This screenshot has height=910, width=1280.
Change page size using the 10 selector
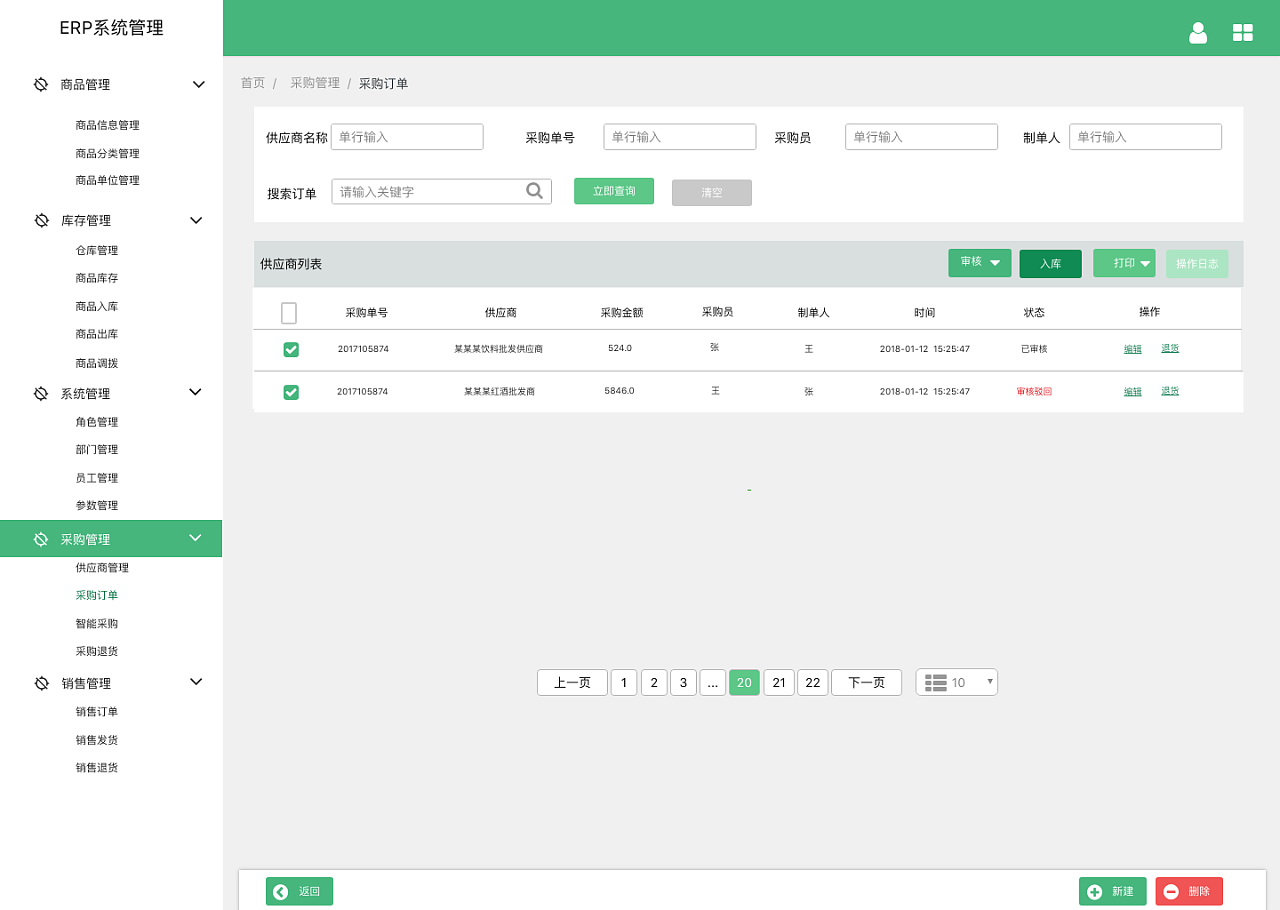(963, 682)
